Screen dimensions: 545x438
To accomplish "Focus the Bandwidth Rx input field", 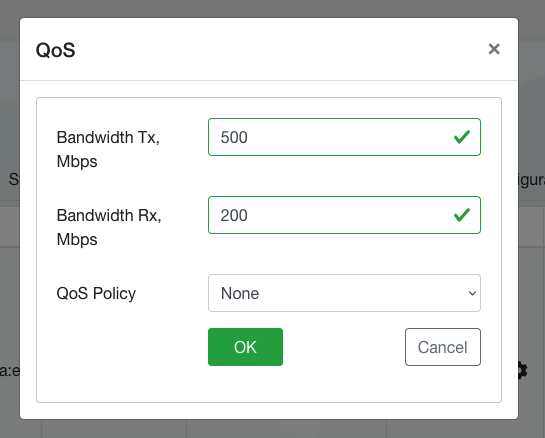I will (x=344, y=215).
